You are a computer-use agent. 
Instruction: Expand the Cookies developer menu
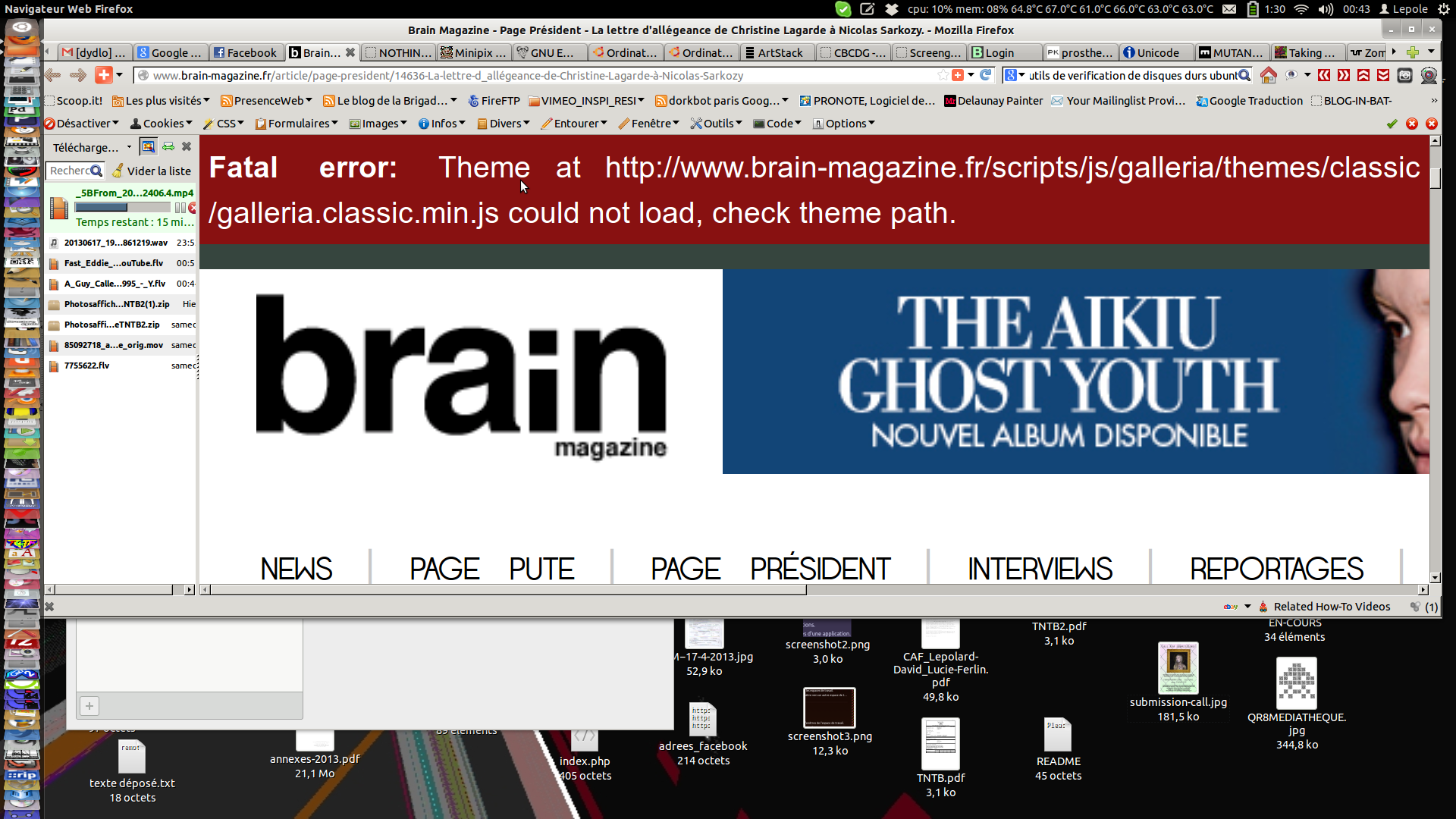[x=162, y=124]
